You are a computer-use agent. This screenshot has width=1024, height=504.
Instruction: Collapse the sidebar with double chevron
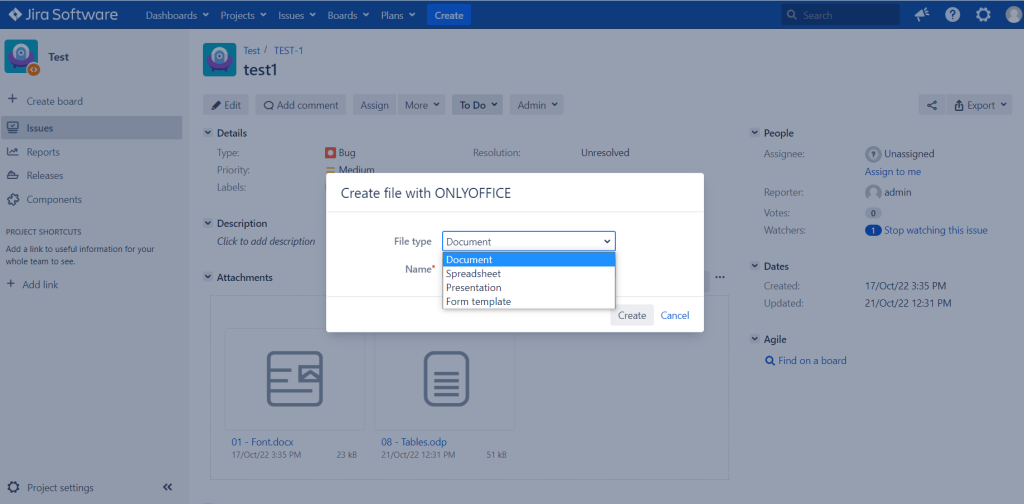(x=167, y=487)
